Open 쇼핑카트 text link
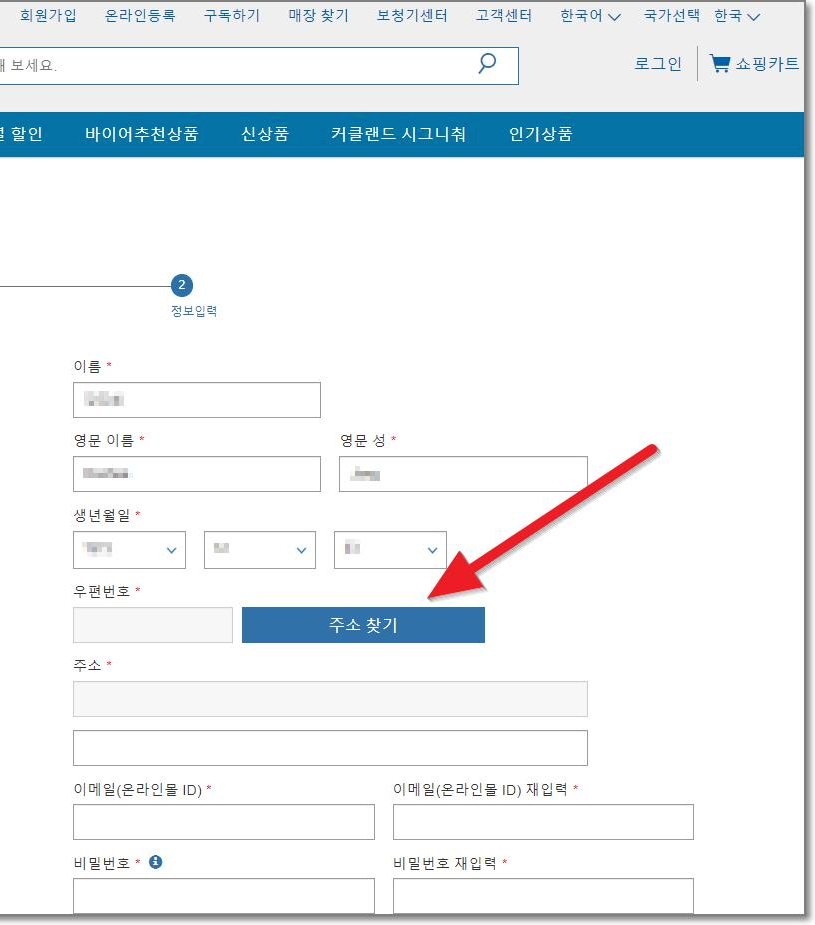Screen dimensions: 815x925 point(767,63)
